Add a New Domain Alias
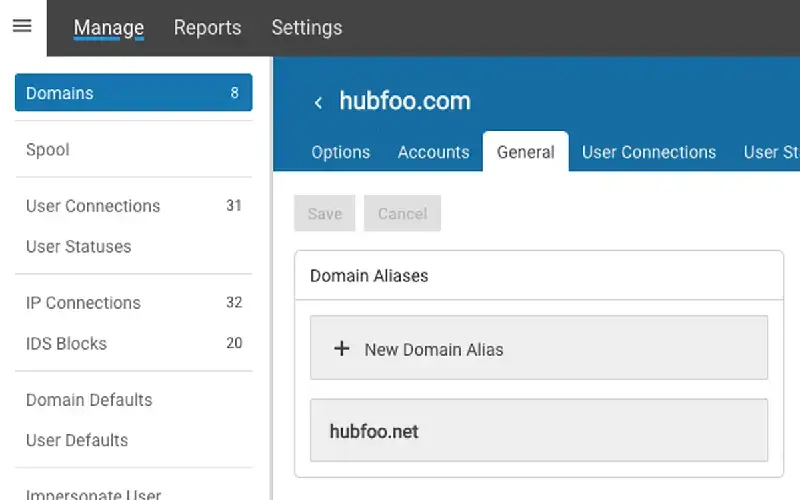This screenshot has height=500, width=800. click(x=539, y=348)
